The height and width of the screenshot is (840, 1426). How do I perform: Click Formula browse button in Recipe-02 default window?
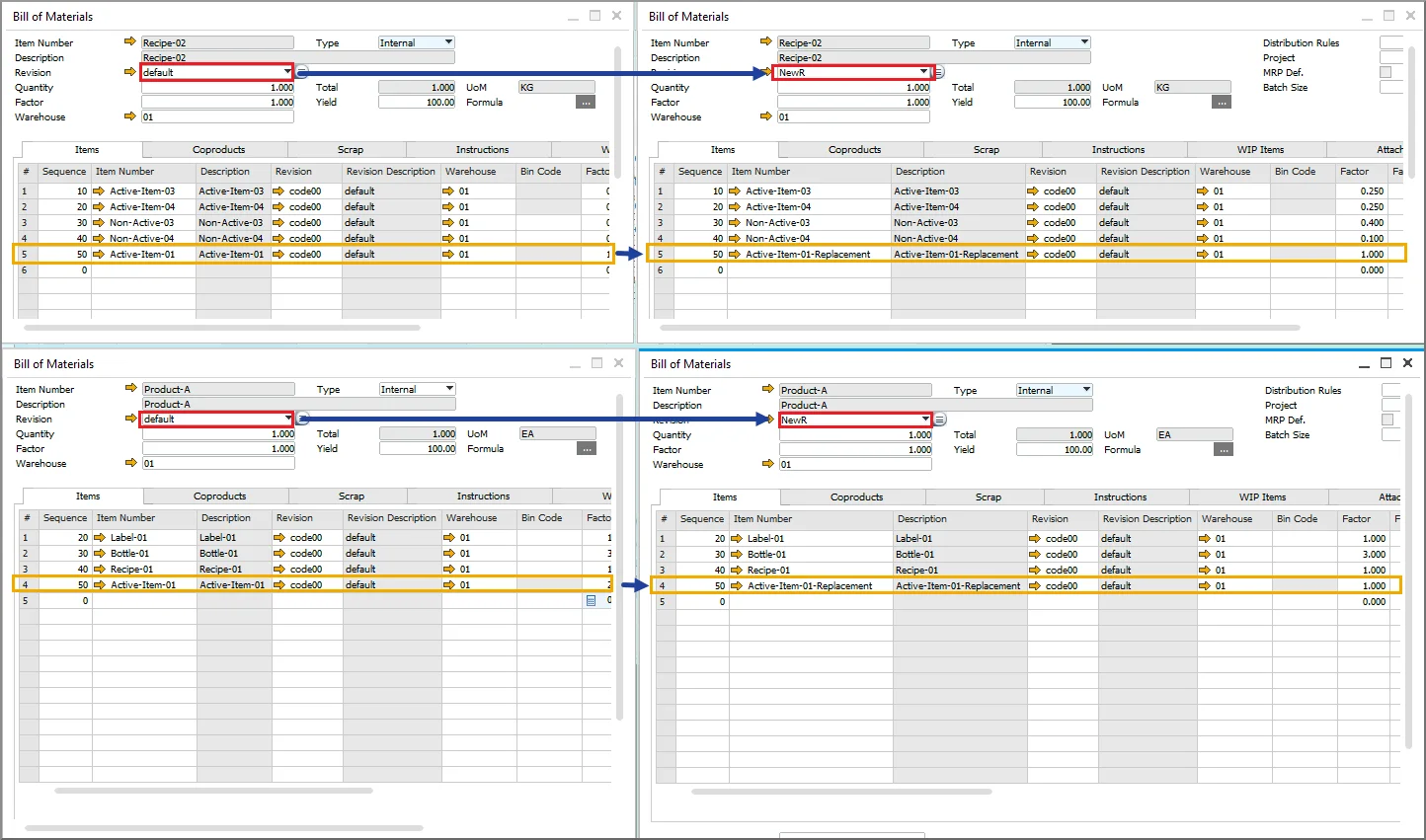[587, 102]
